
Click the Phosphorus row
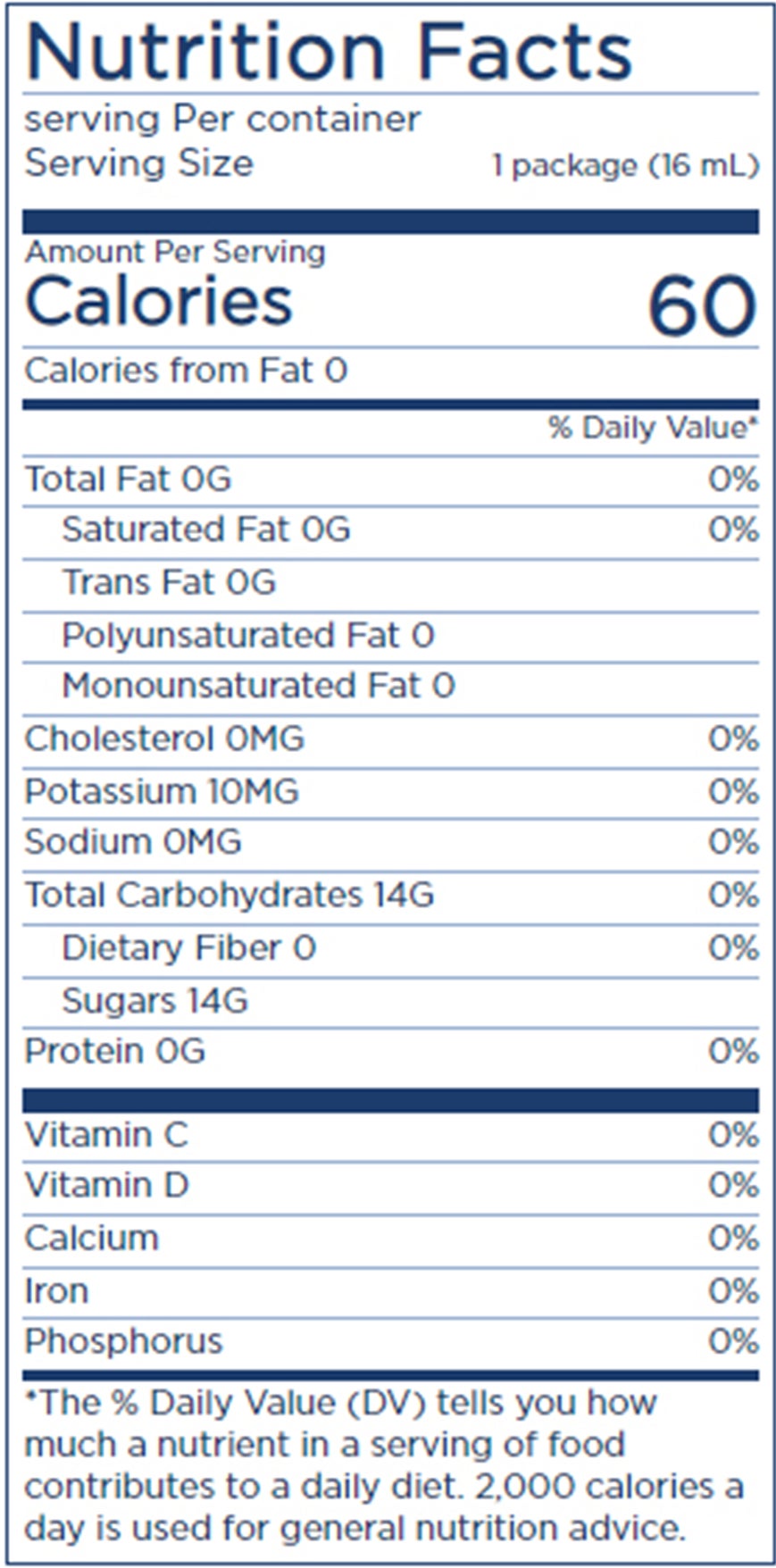391,1342
